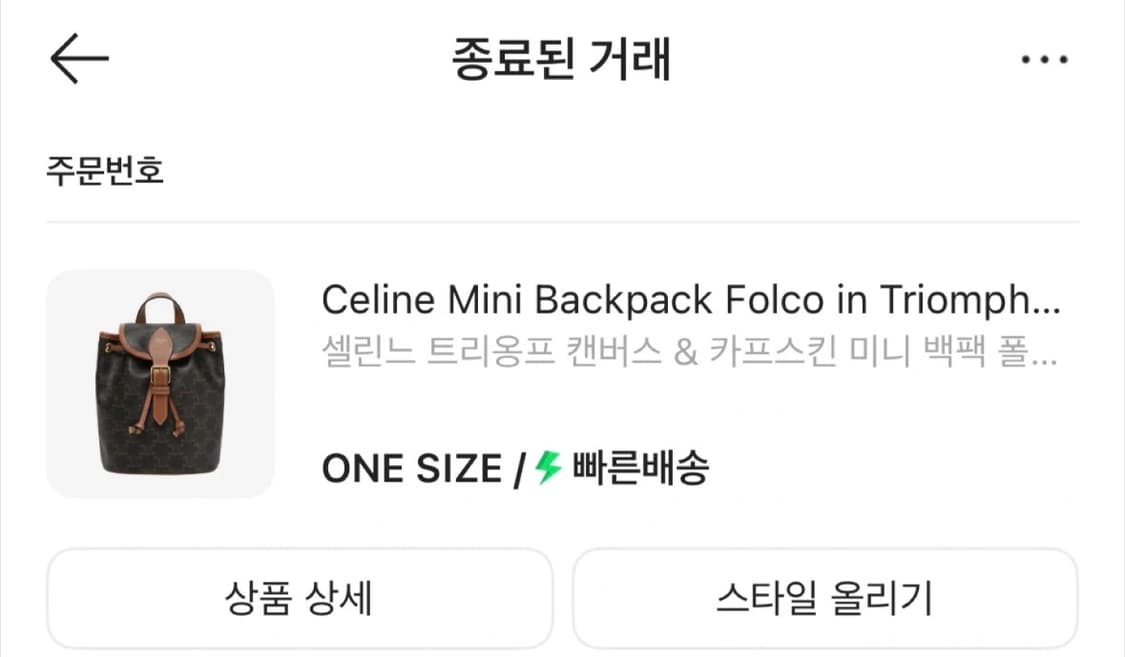
Task: Tap the slash separator after ONE SIZE
Action: click(x=519, y=469)
